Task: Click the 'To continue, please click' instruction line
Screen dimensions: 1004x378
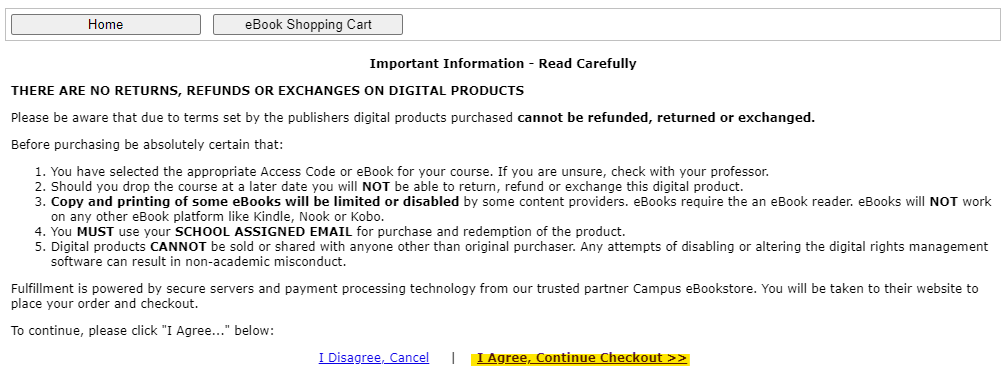Action: (142, 331)
